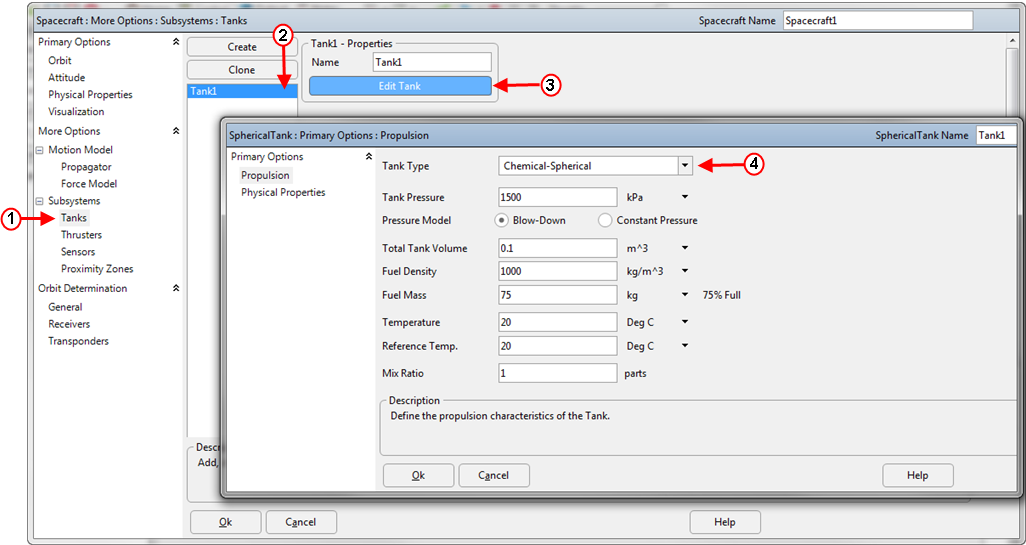Cancel the SphericalTank dialog
The height and width of the screenshot is (545, 1026).
coord(494,476)
